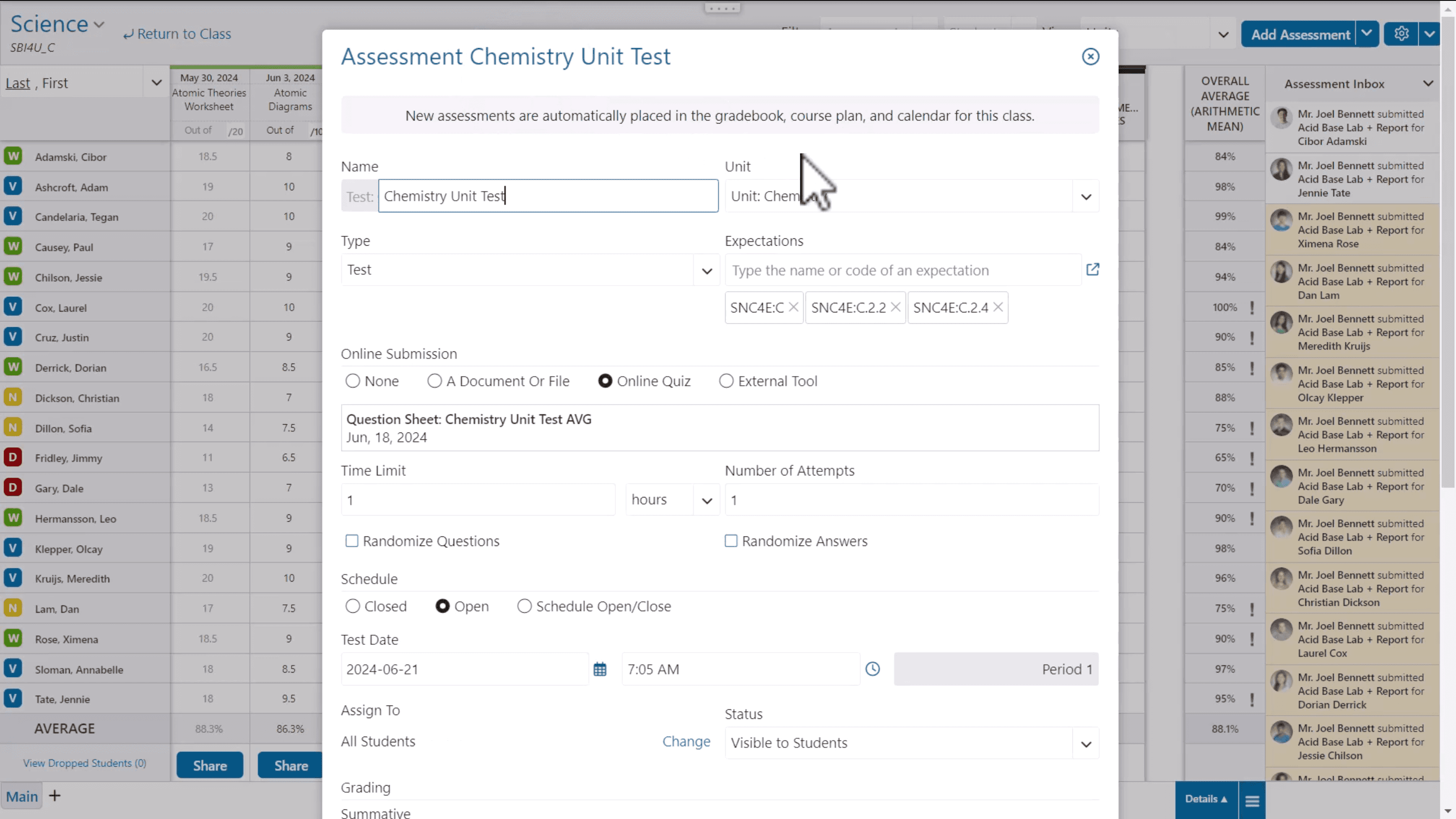
Task: Open the Details panel toggle
Action: (1206, 799)
